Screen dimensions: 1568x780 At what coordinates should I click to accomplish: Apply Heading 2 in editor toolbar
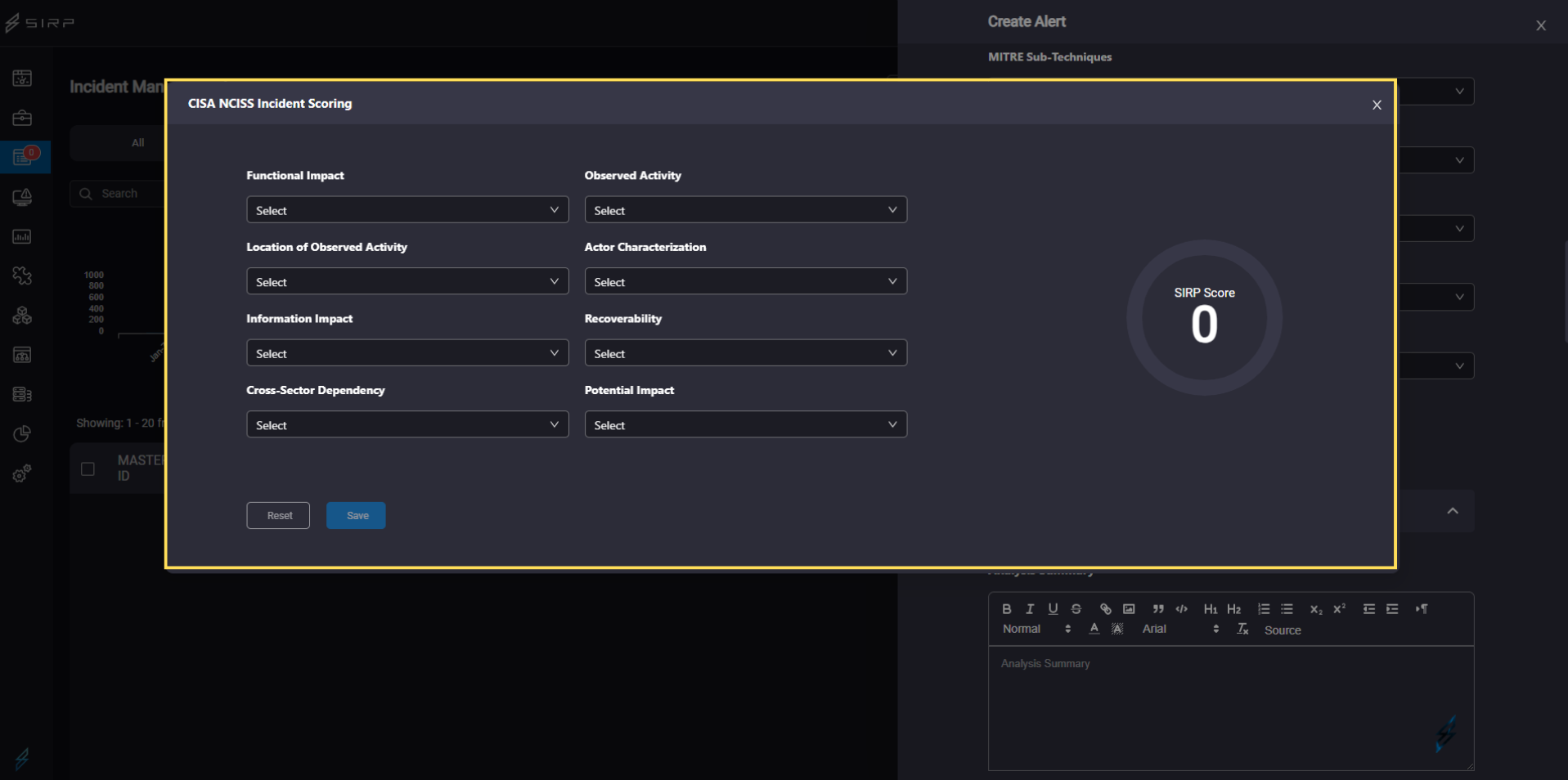[1234, 609]
